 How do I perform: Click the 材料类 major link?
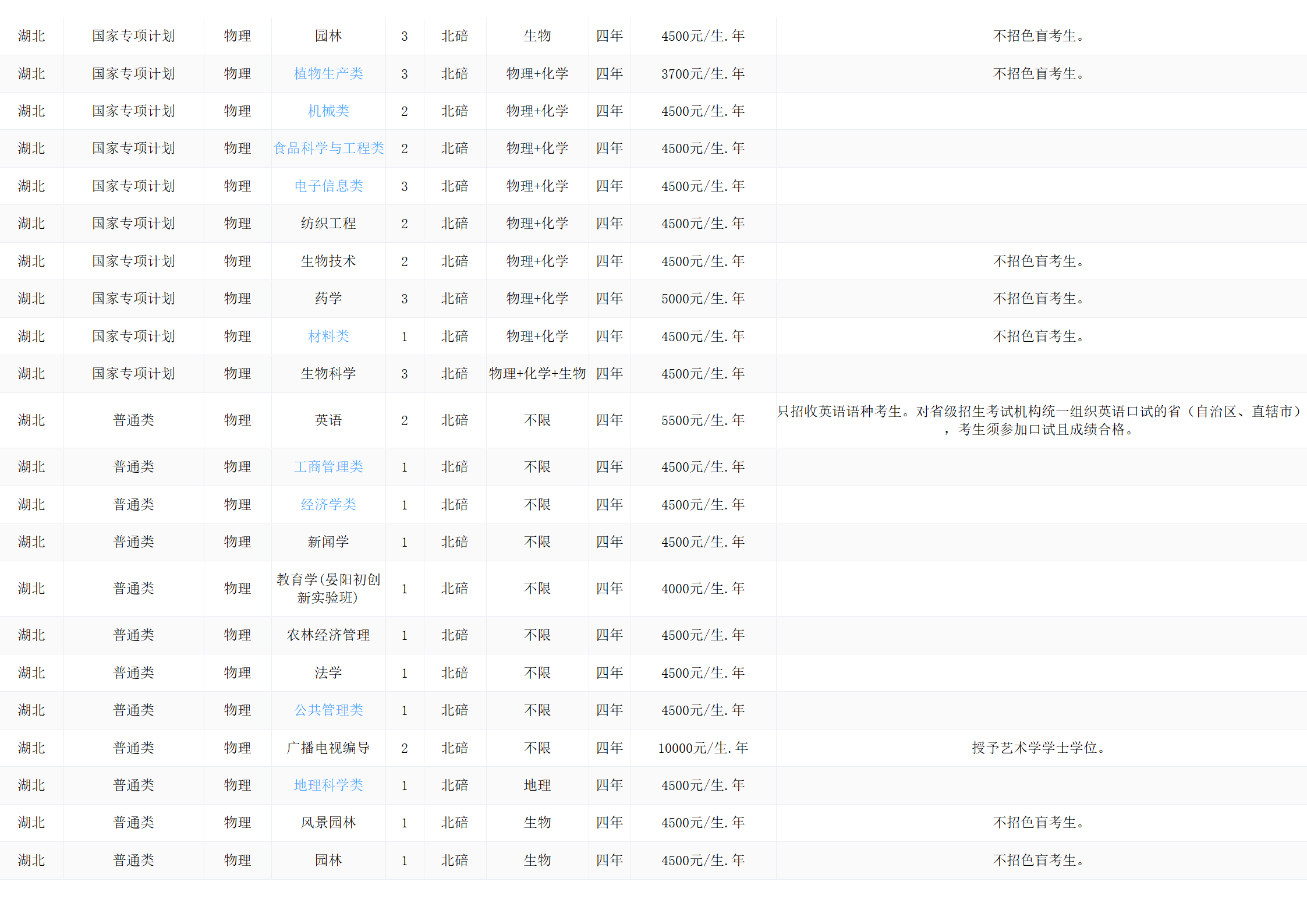328,337
